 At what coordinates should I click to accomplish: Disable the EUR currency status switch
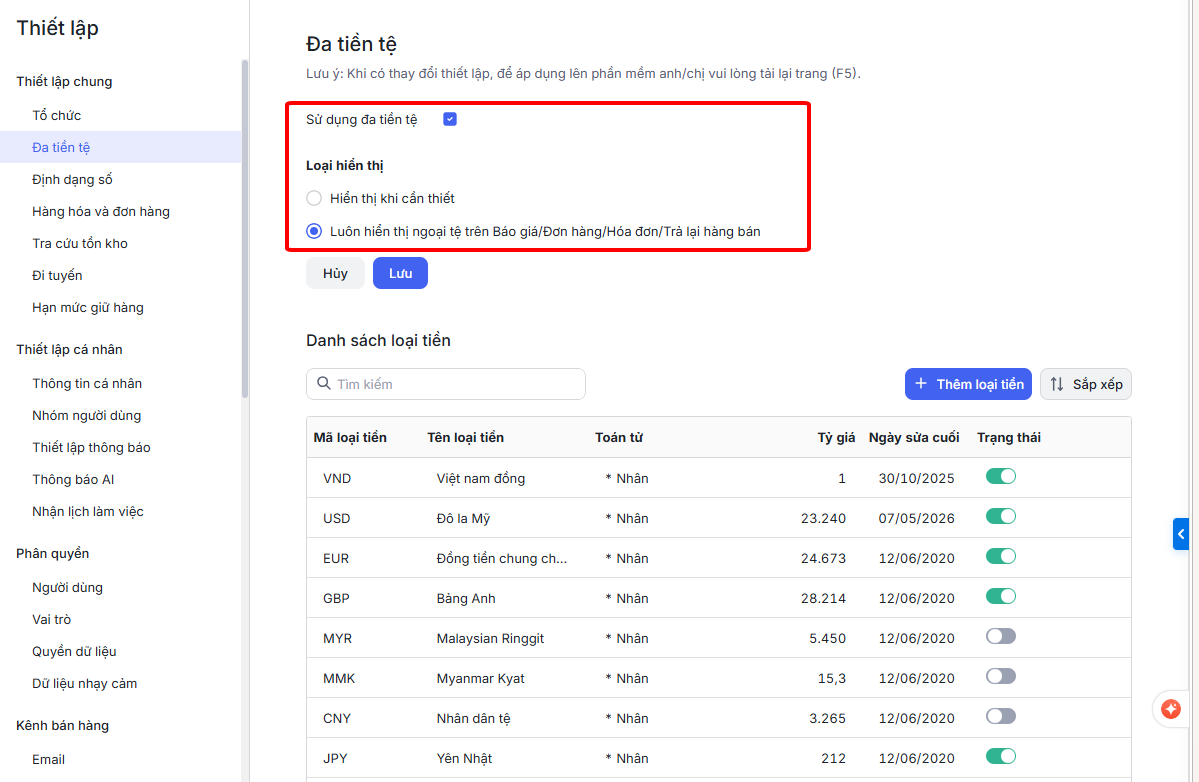point(1000,556)
